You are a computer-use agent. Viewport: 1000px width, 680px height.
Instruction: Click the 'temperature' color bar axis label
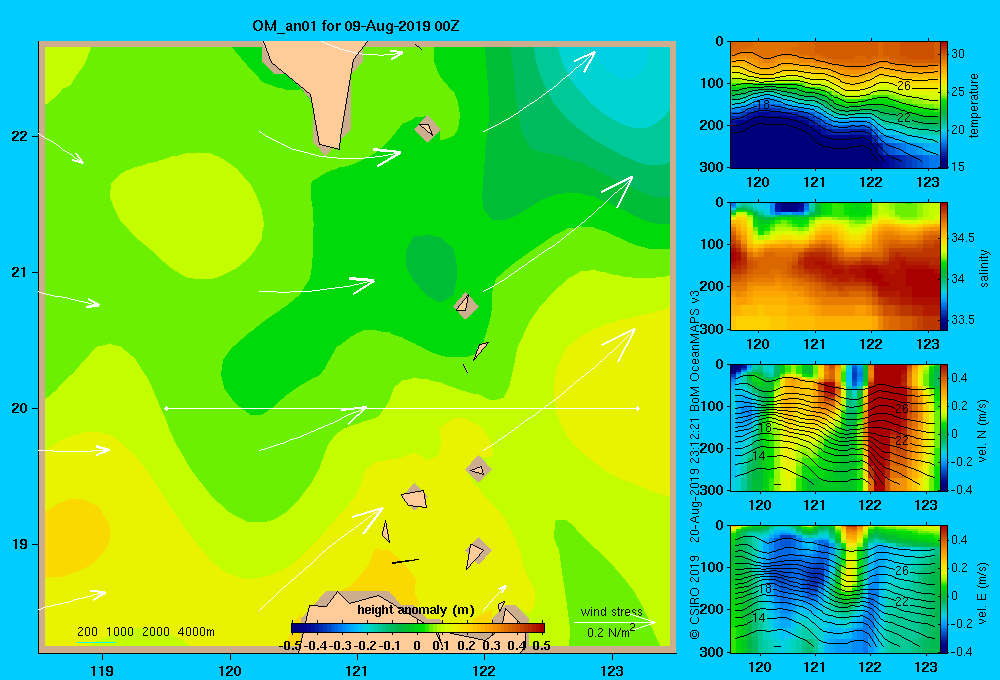tap(974, 106)
